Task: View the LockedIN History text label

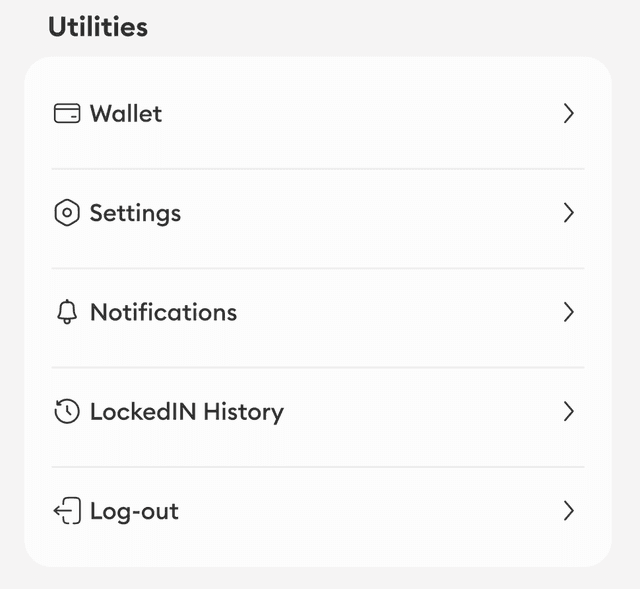Action: (187, 411)
